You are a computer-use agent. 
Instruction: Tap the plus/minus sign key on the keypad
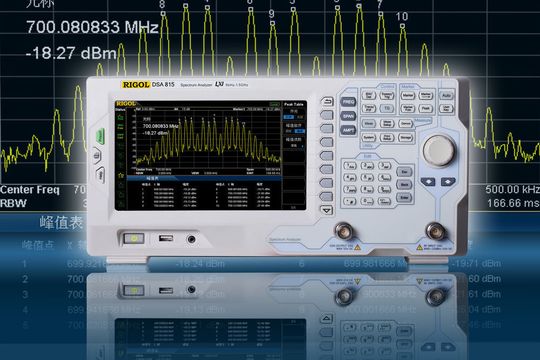[x=384, y=201]
